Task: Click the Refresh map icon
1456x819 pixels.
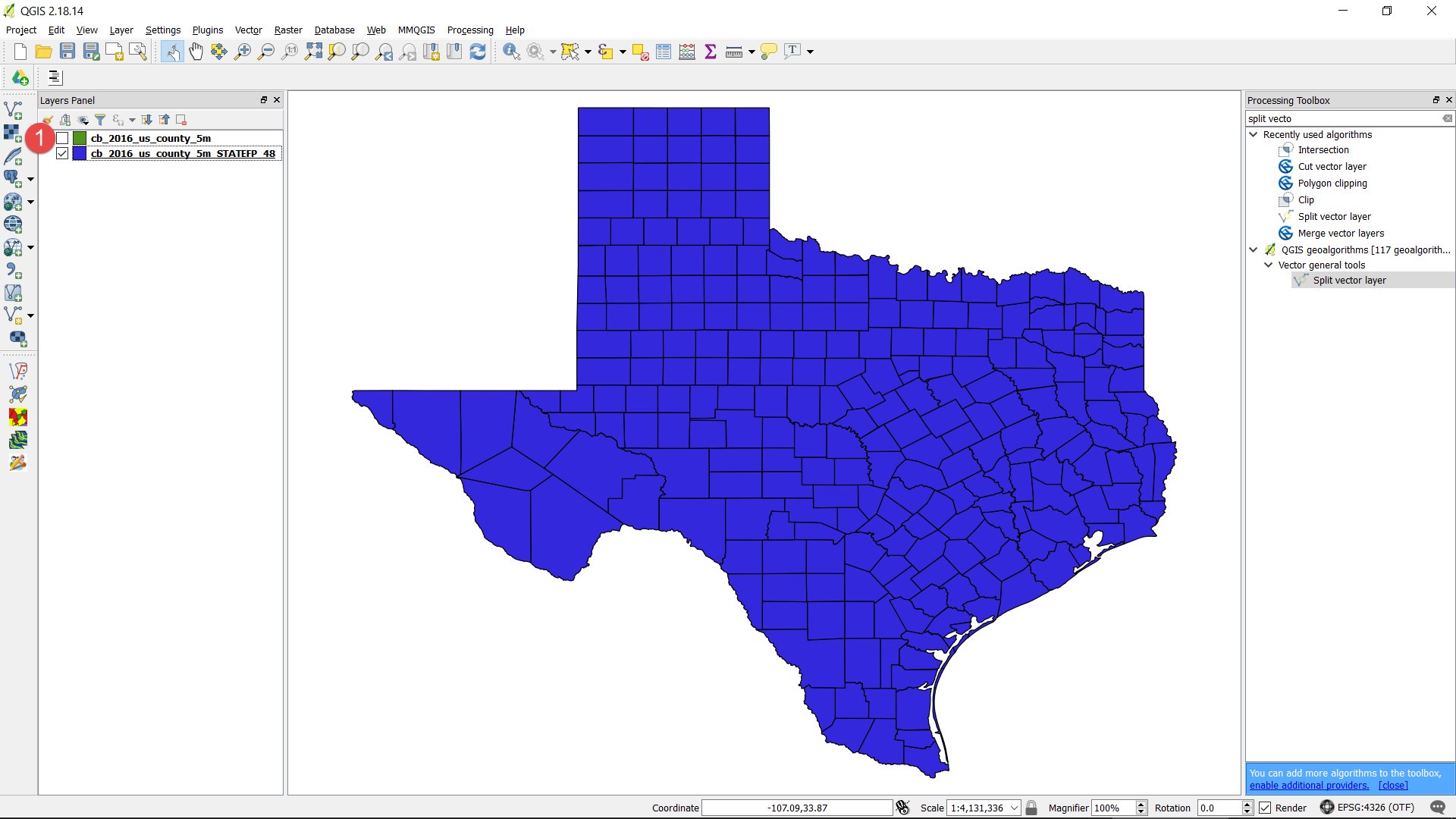Action: click(478, 52)
